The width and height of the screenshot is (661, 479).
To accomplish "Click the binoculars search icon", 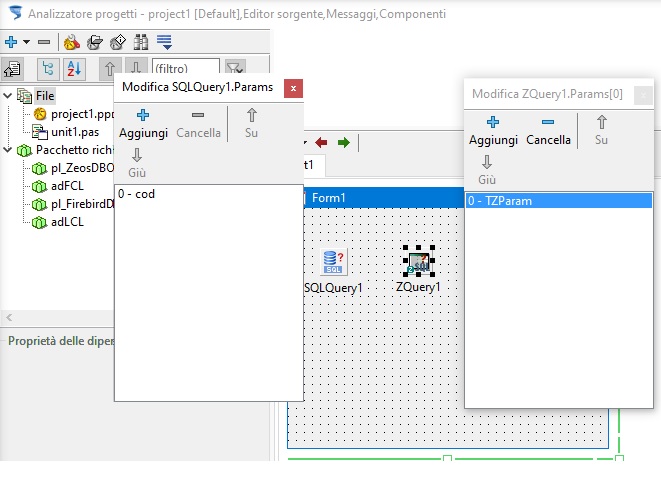I will pos(141,42).
